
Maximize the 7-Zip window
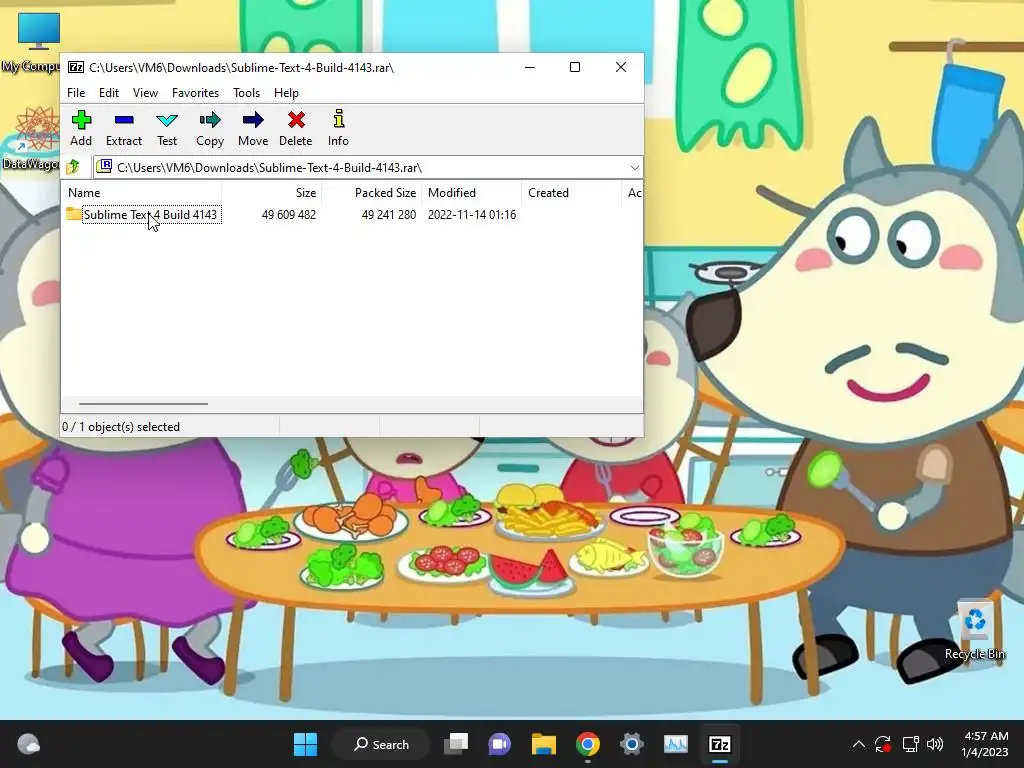(575, 67)
